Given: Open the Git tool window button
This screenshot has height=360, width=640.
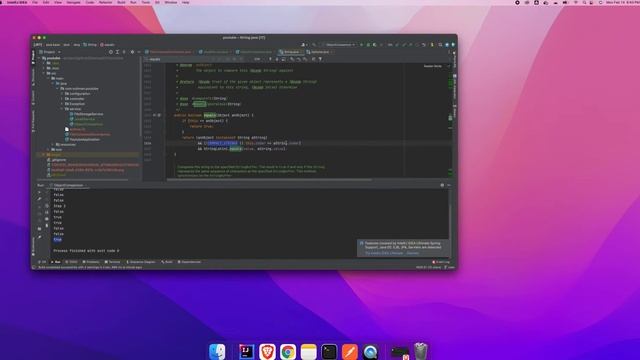Looking at the screenshot, I should (42, 262).
